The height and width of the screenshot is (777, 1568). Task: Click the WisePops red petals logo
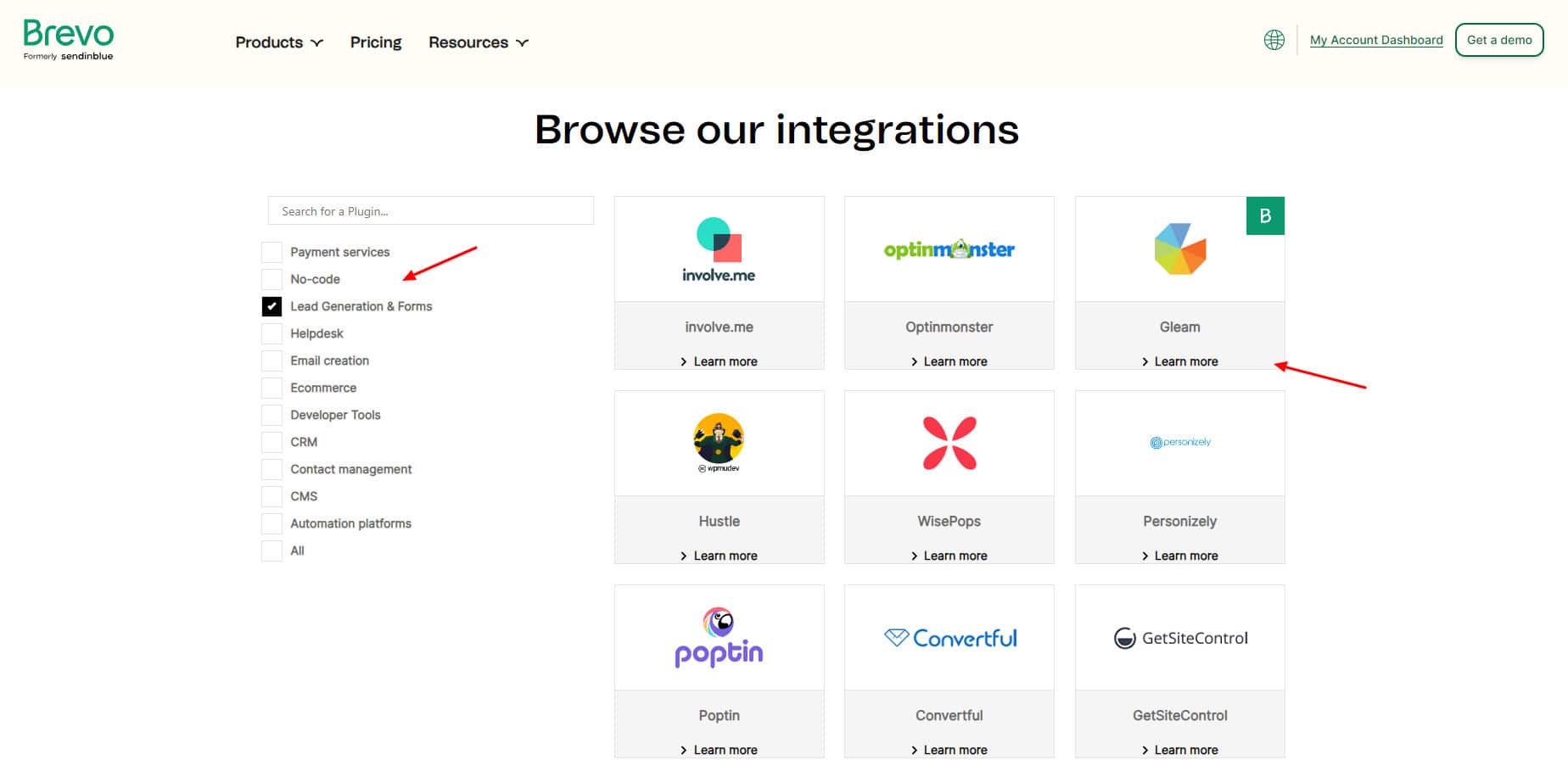point(949,443)
